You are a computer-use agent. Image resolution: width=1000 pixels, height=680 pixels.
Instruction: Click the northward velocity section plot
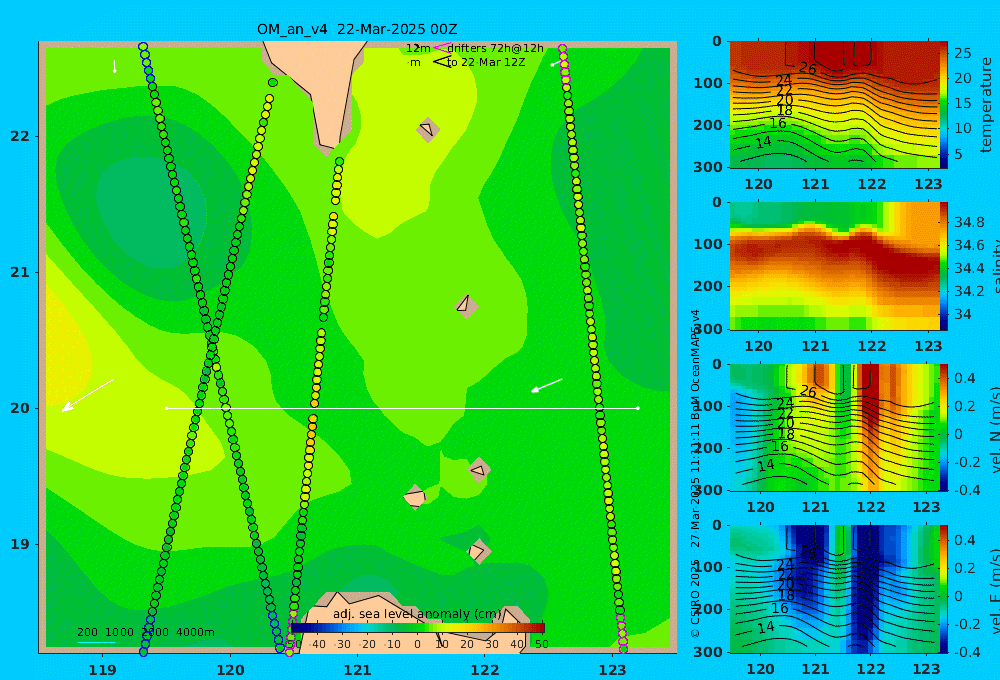coord(834,427)
